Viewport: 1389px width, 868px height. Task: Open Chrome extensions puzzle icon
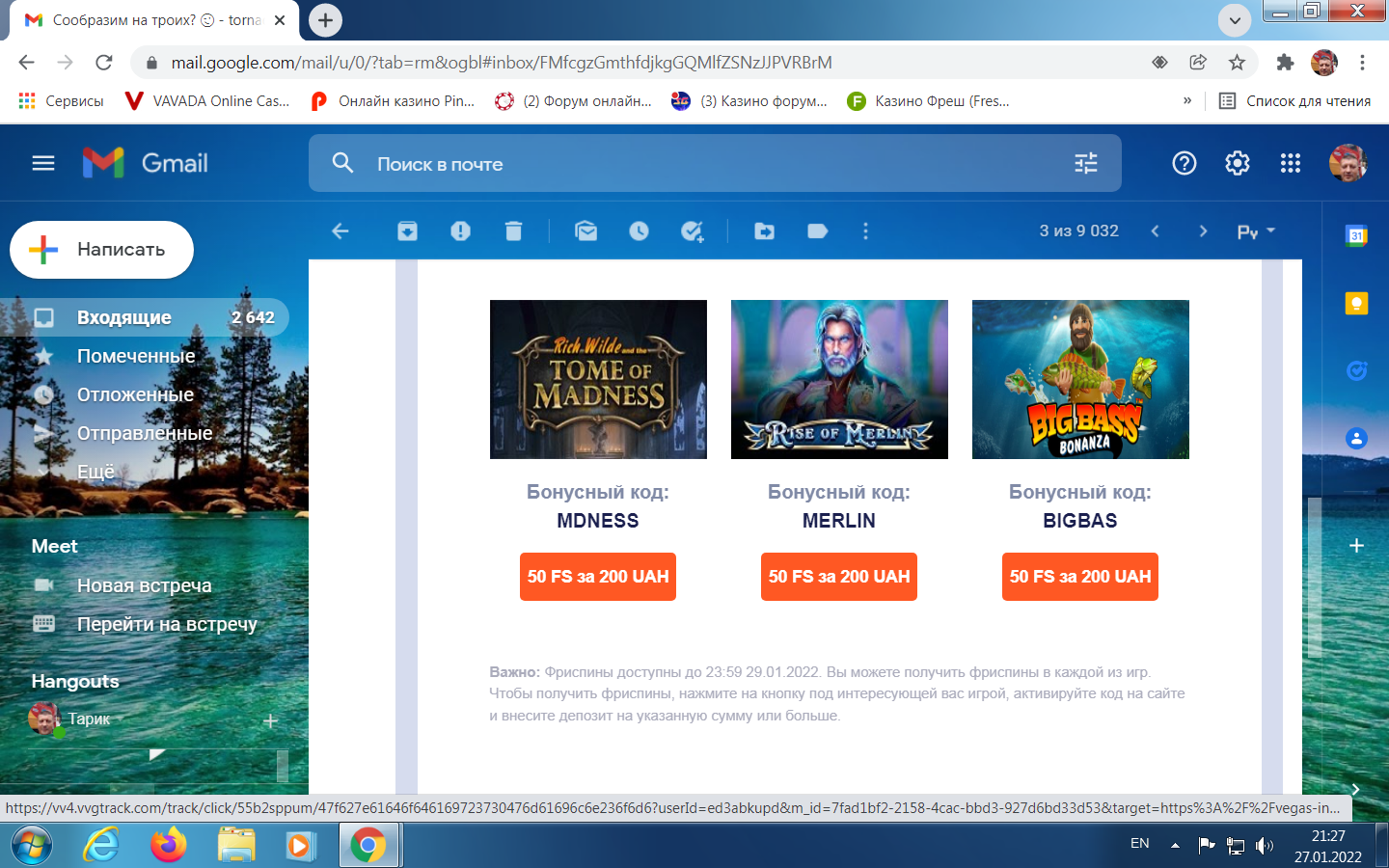1285,63
